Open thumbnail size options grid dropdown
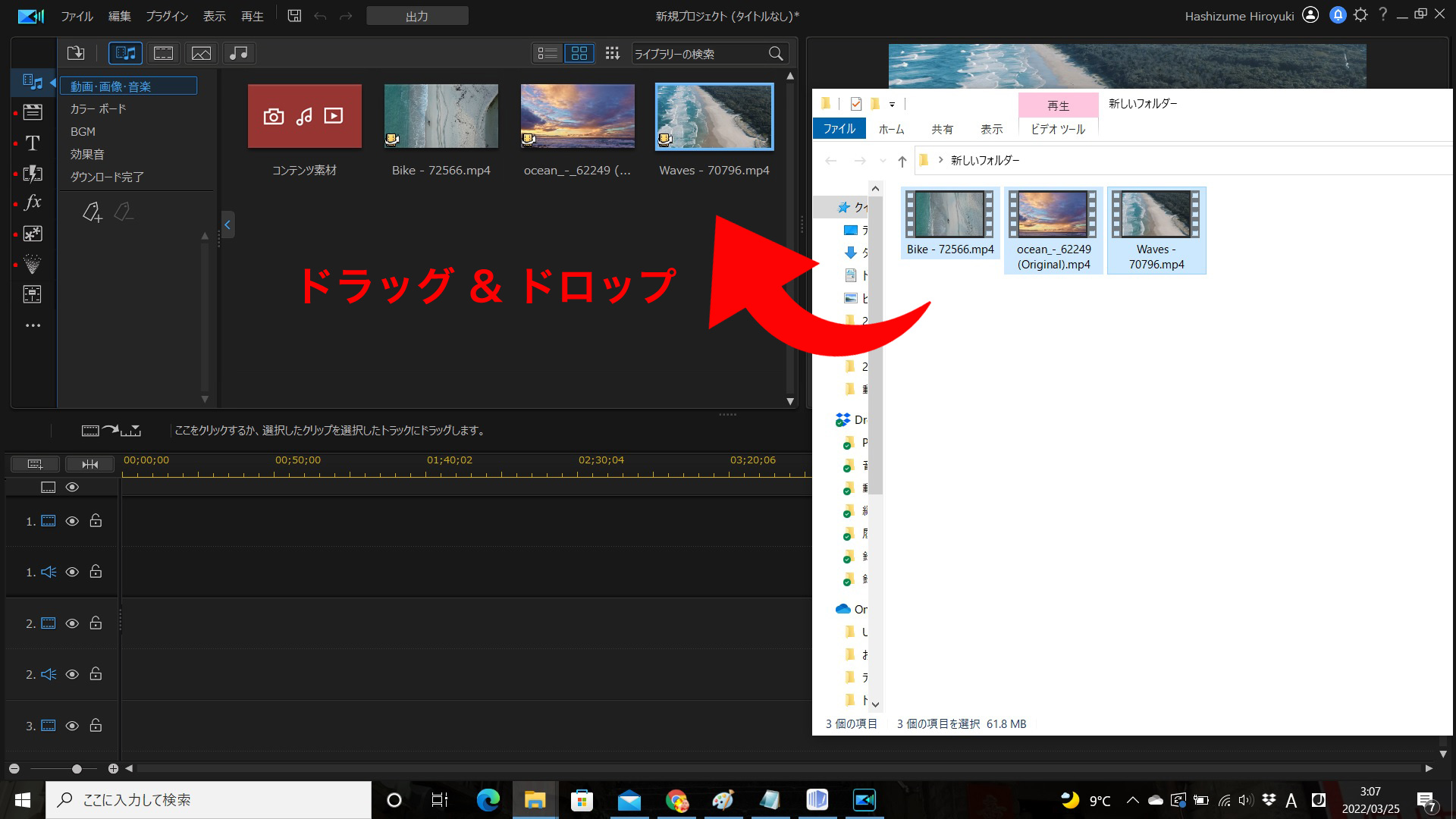 click(612, 53)
